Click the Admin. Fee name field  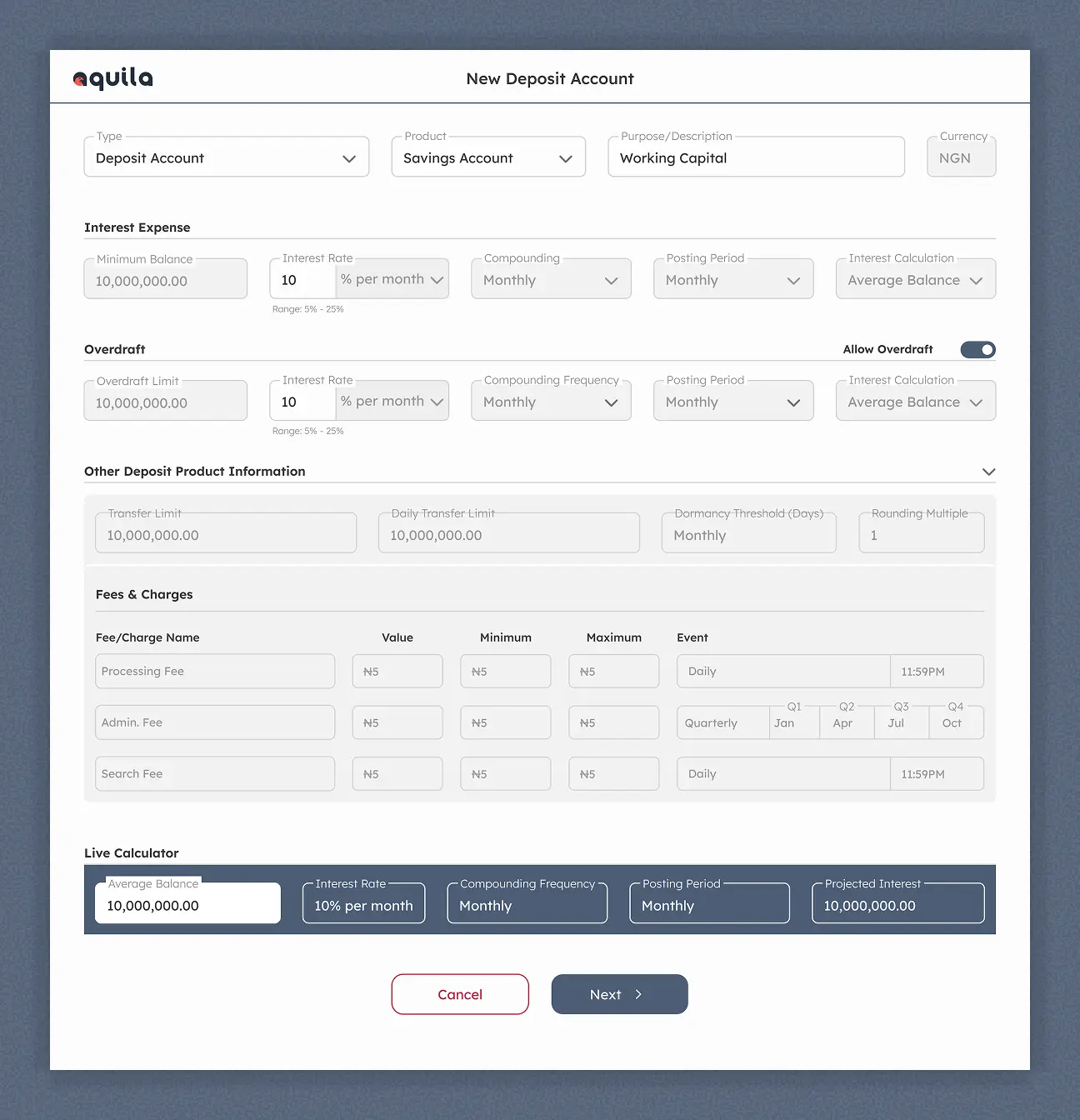pos(215,722)
